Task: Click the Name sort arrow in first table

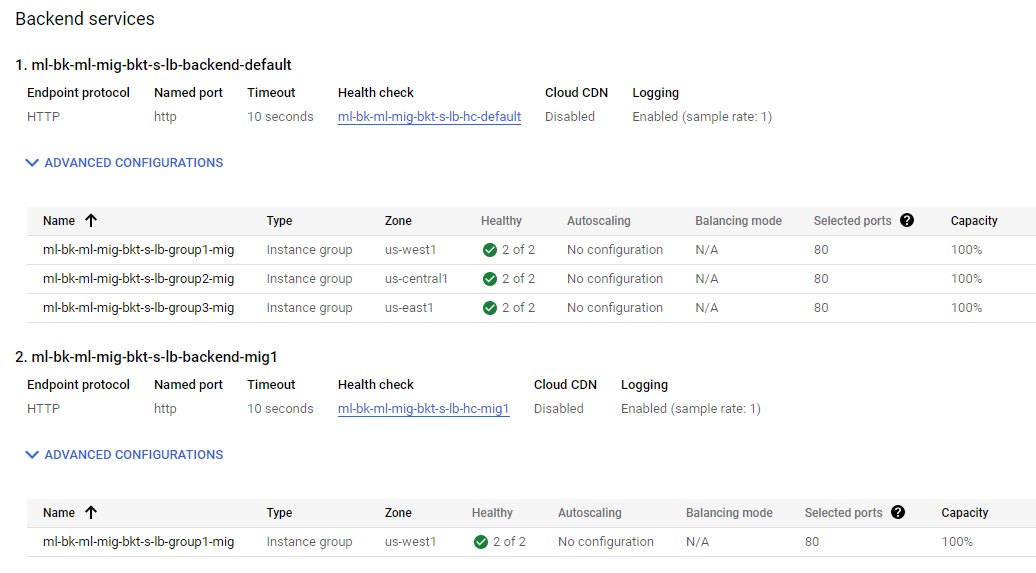Action: 91,221
